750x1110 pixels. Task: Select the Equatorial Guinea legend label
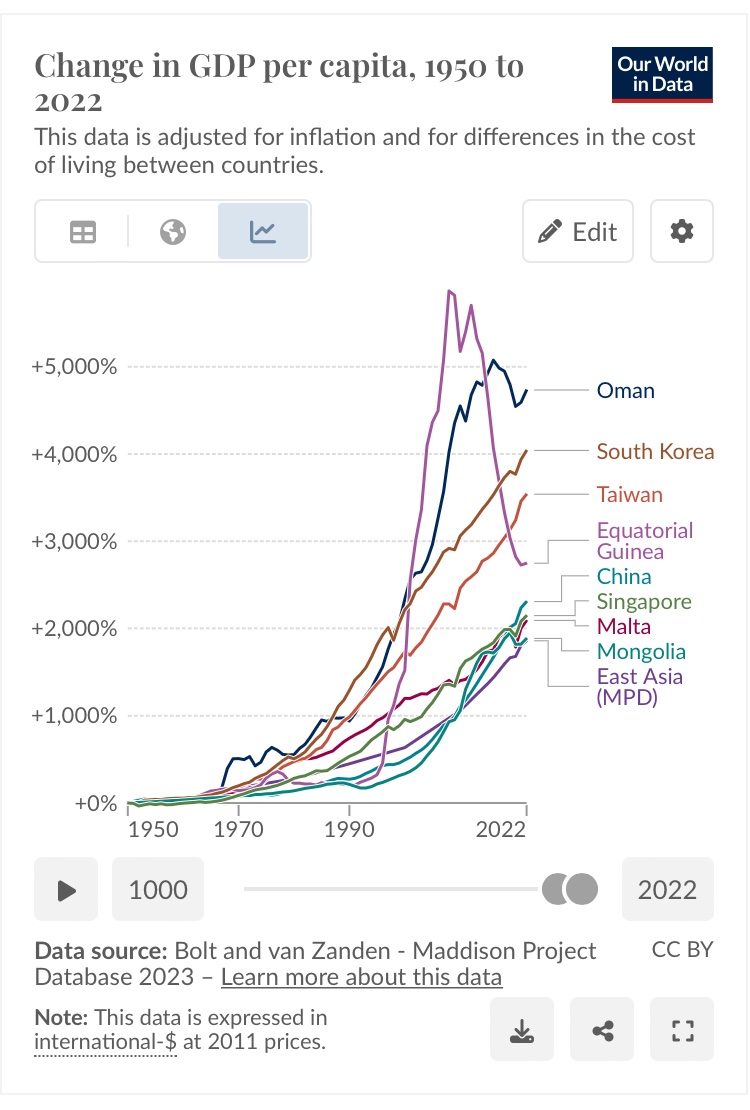point(644,541)
